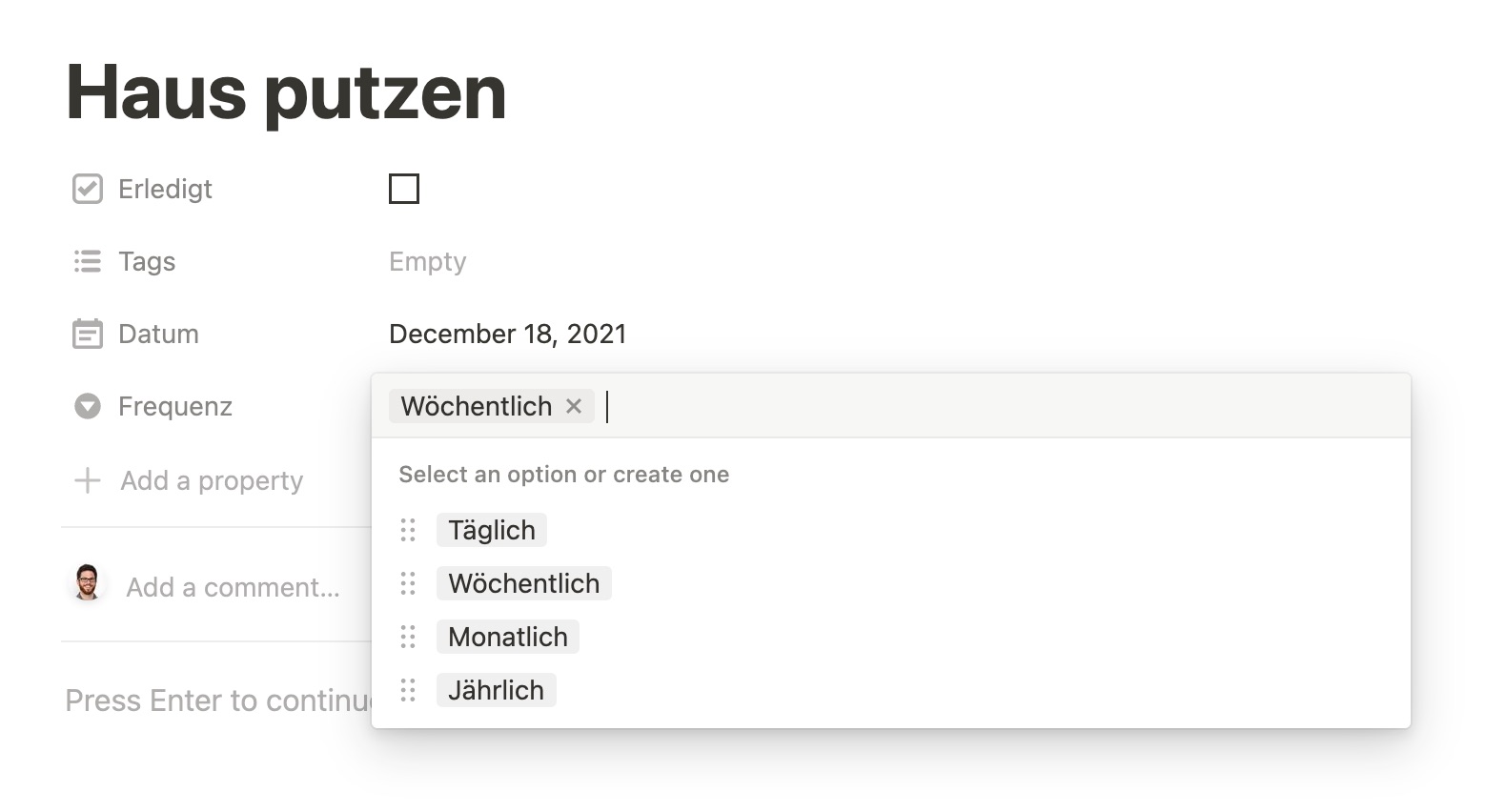Pick the Jährlich frequency option
Image resolution: width=1485 pixels, height=812 pixels.
496,690
